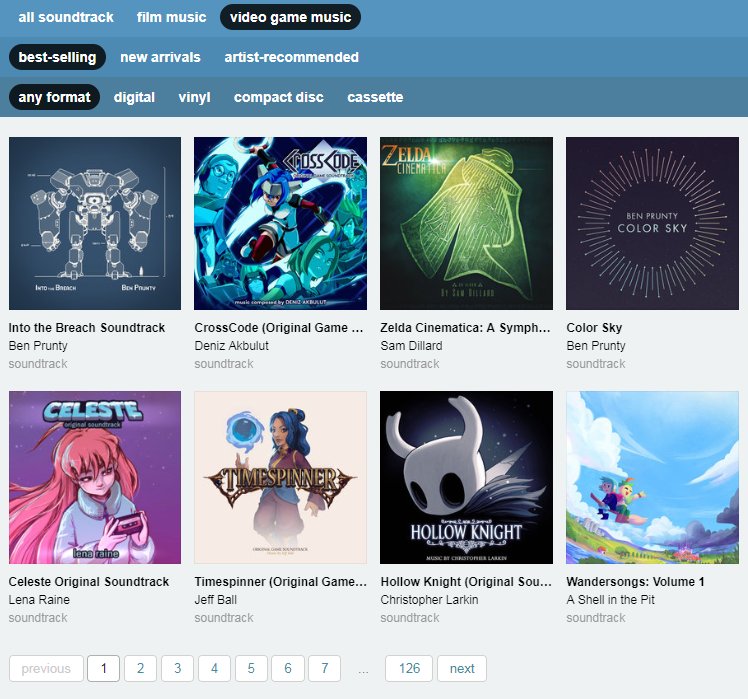The image size is (748, 699).
Task: Click the Into the Breach Soundtrack title
Action: [87, 328]
